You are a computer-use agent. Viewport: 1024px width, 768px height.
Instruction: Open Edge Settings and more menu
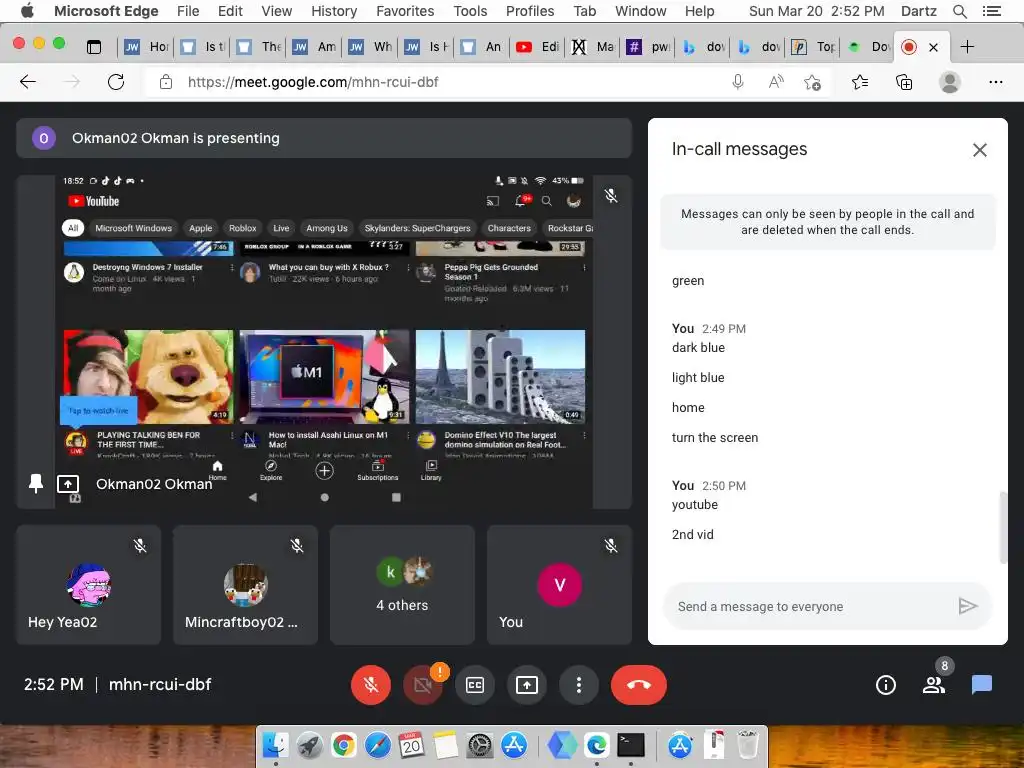pos(995,82)
